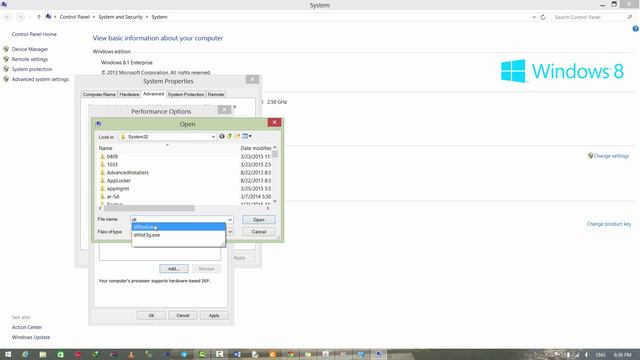Viewport: 640px width, 360px height.
Task: Switch to the Hardware tab
Action: 129,94
